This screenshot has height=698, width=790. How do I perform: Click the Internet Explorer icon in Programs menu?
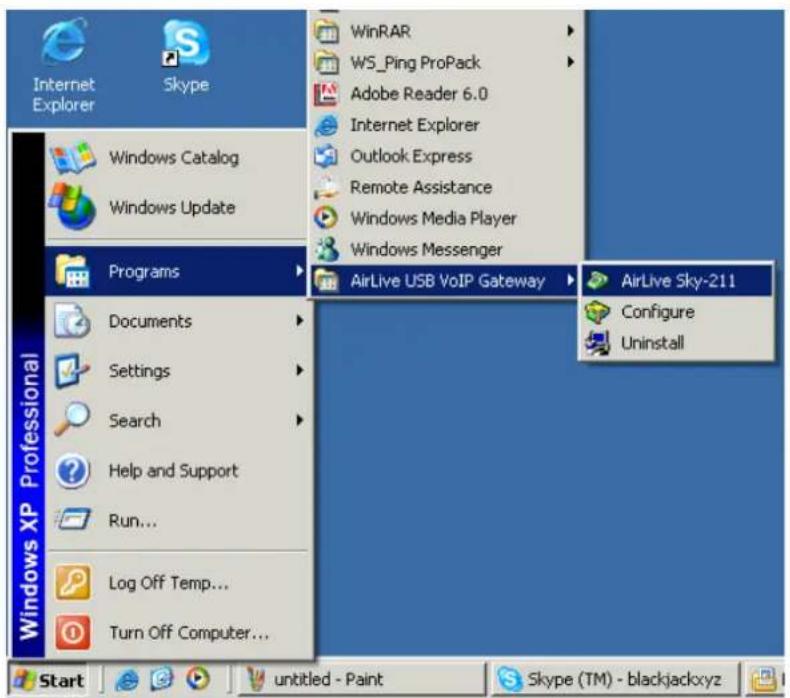pyautogui.click(x=326, y=125)
